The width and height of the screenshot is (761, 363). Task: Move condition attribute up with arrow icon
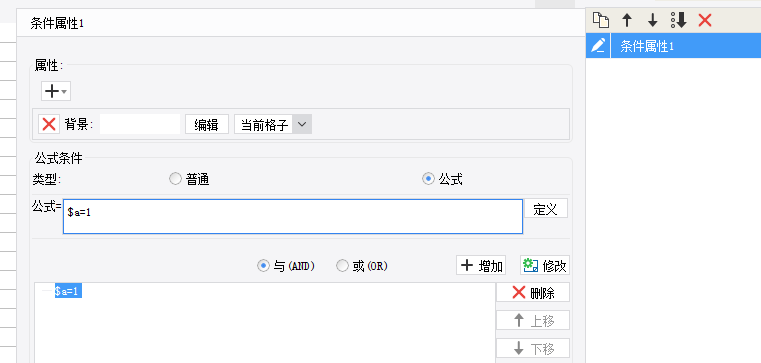point(627,20)
